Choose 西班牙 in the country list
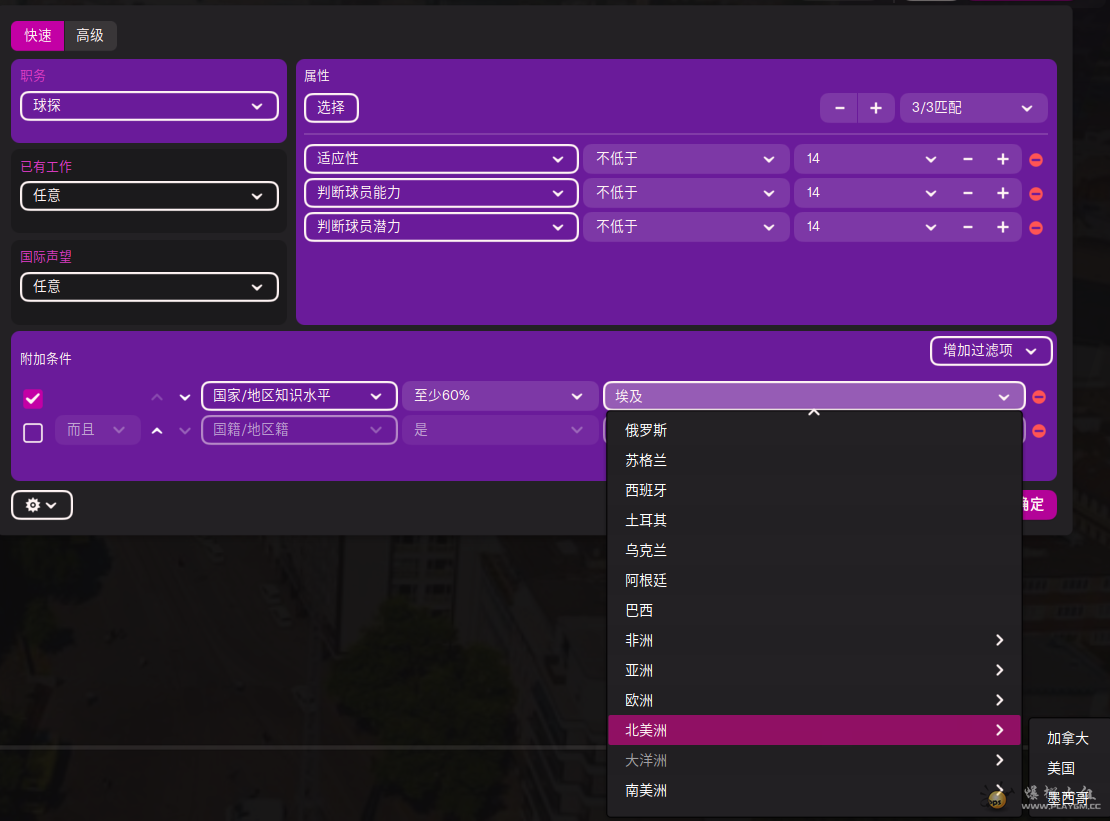Screen dimensions: 1110x821 click(646, 491)
